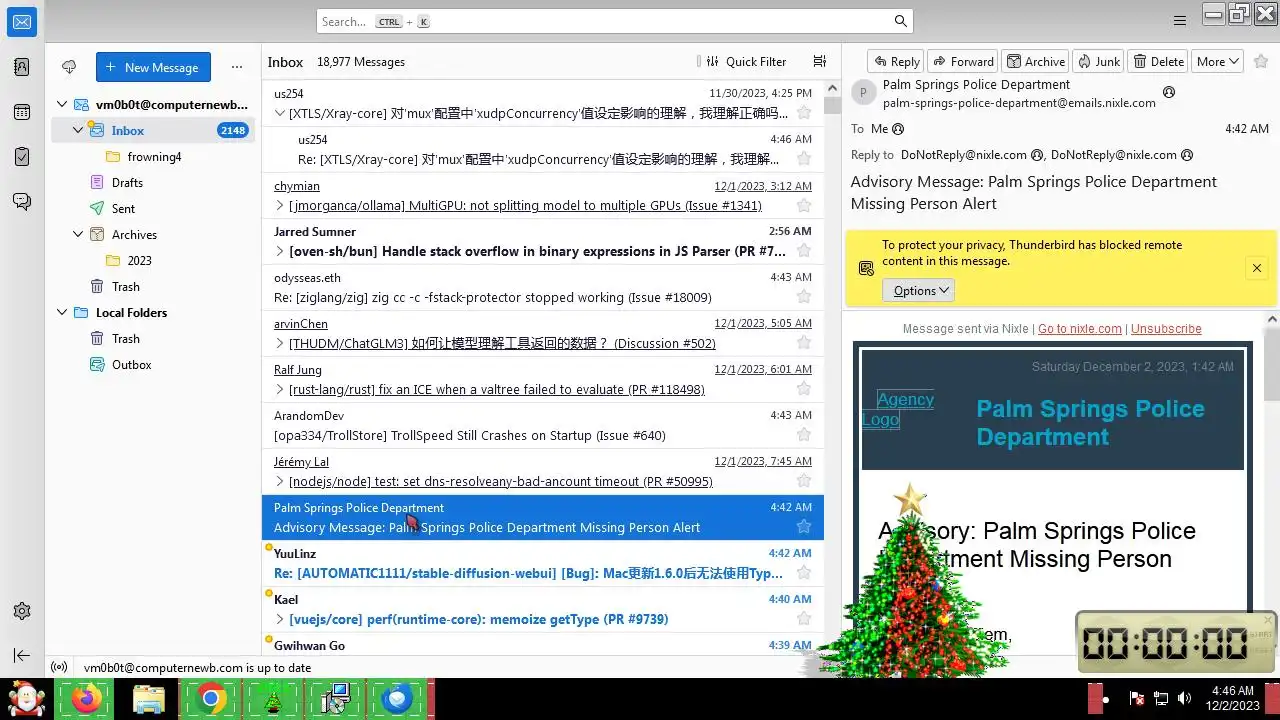Collapse the Inbox subfolders
1280x720 pixels.
78,130
